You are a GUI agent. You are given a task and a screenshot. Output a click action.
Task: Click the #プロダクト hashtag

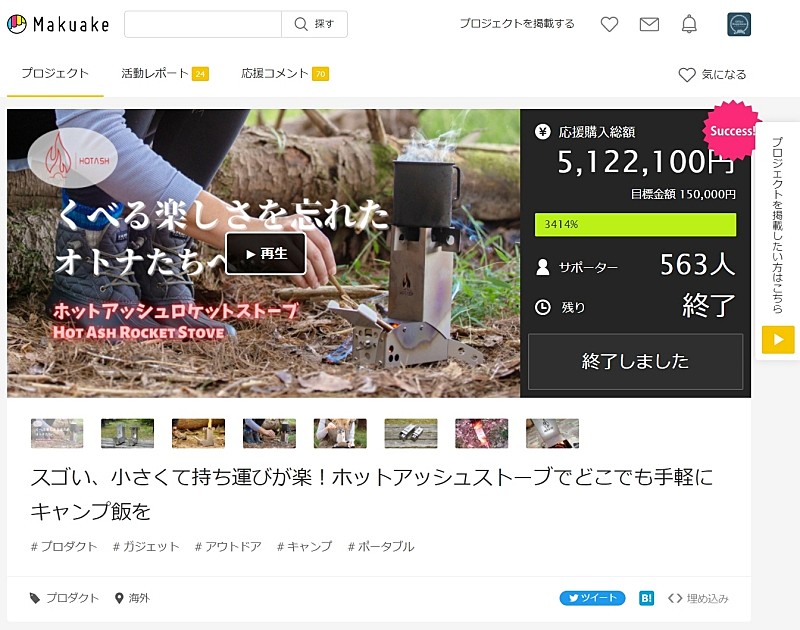point(64,546)
